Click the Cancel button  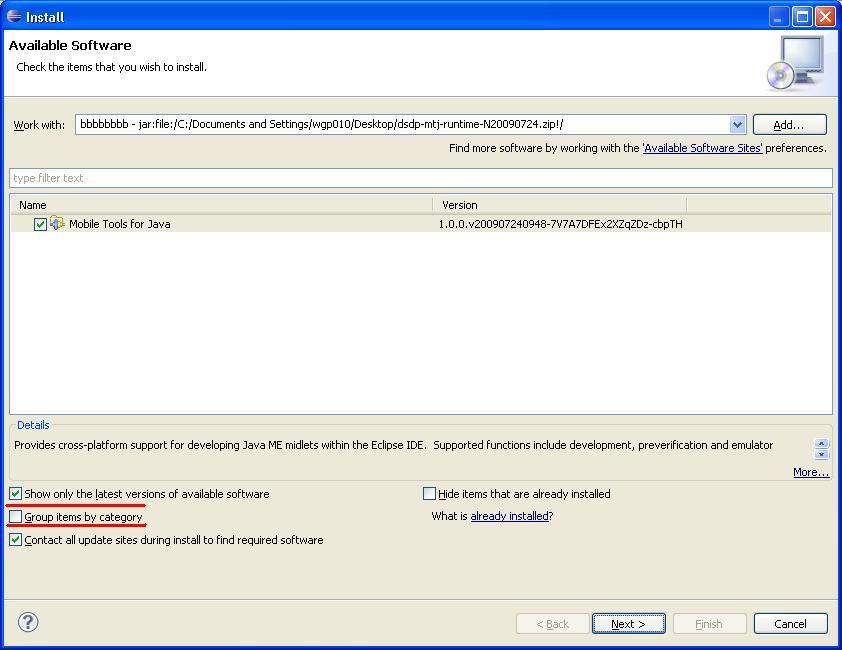pyautogui.click(x=790, y=624)
